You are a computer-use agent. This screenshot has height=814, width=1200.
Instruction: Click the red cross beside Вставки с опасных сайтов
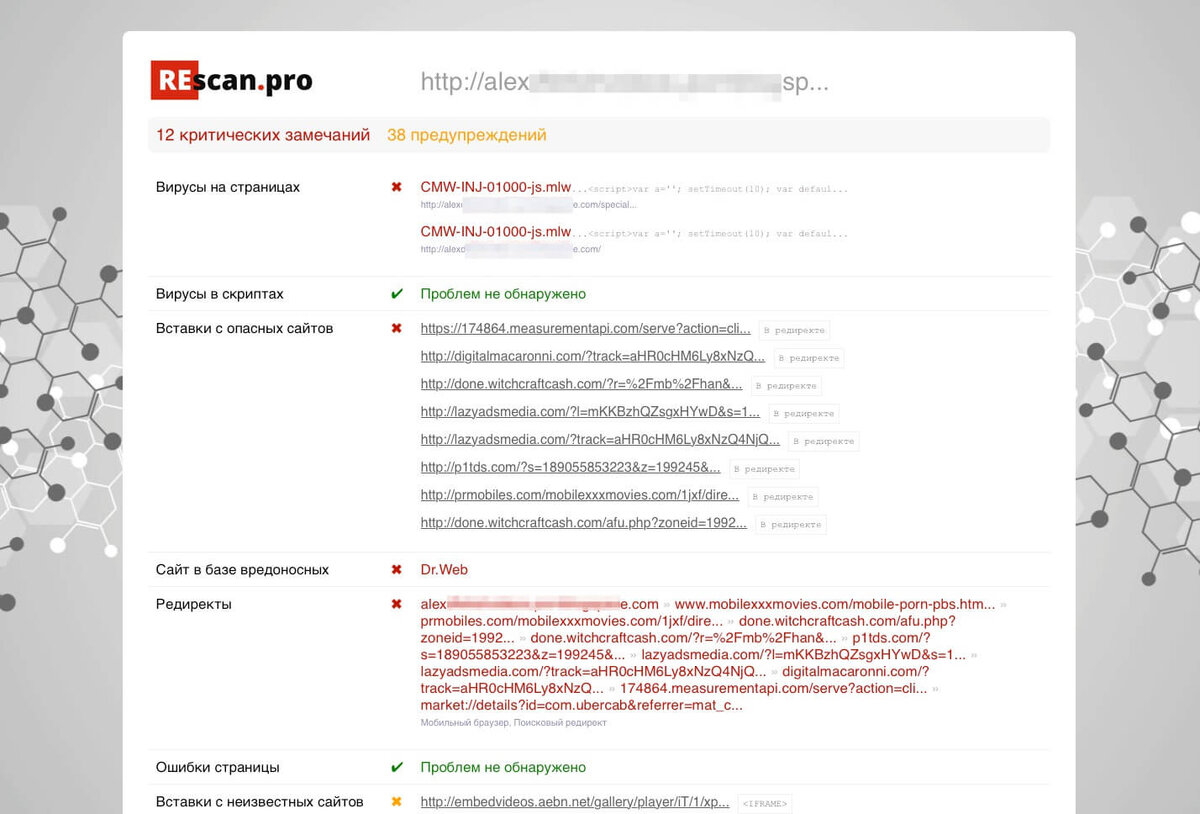[397, 328]
